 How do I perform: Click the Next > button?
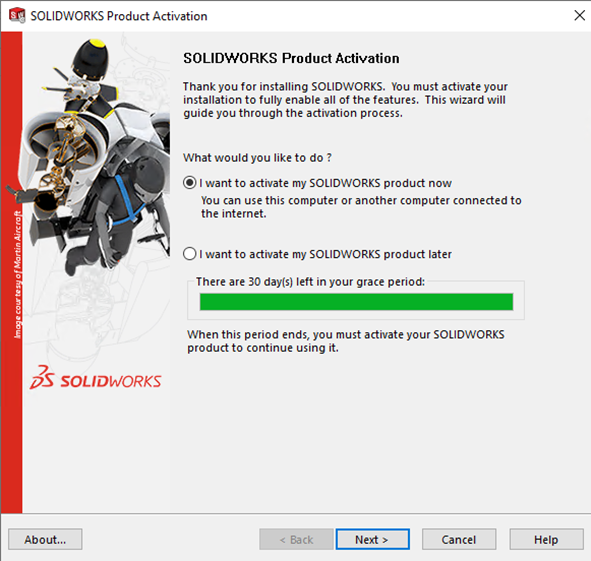pos(372,539)
